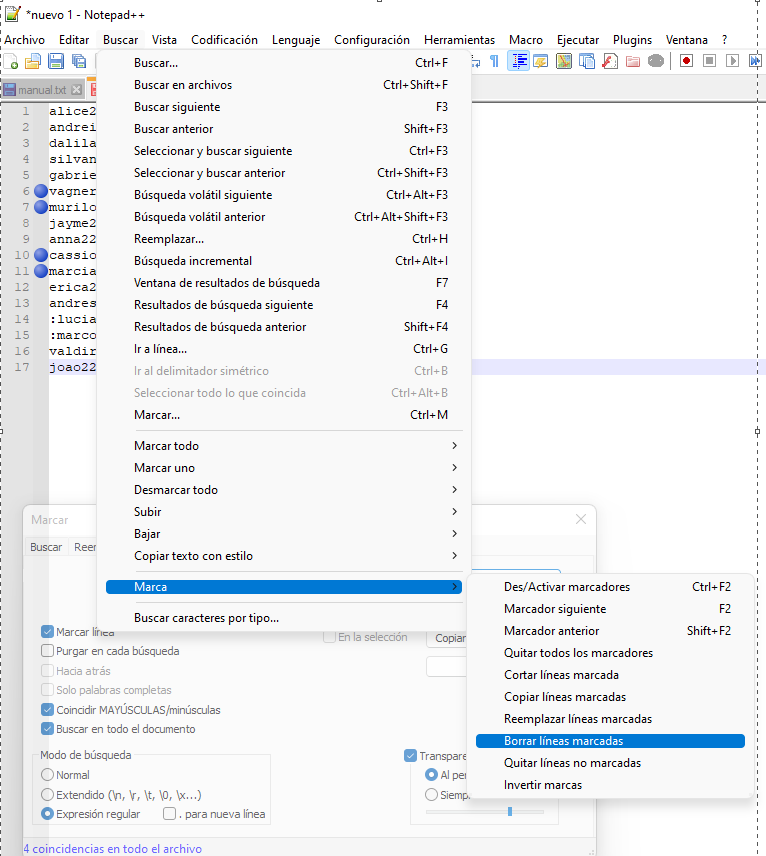Select Expresión regular search mode
Image resolution: width=766 pixels, height=856 pixels.
click(47, 814)
